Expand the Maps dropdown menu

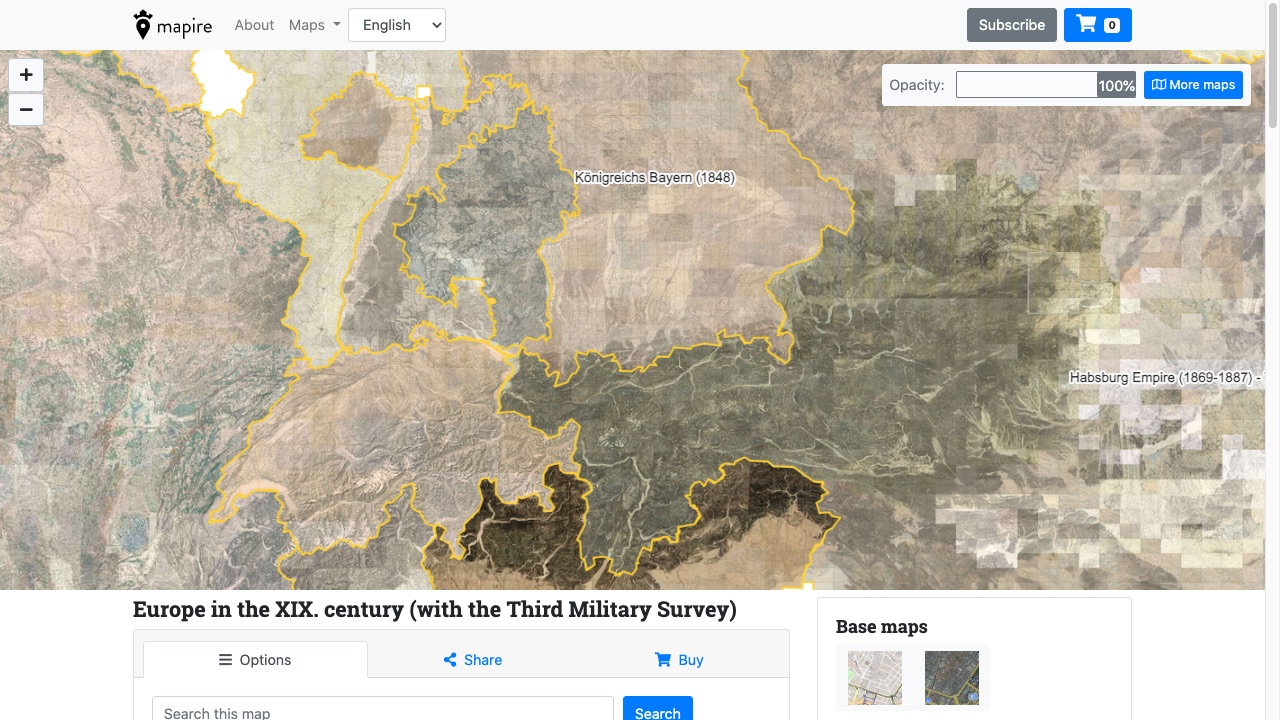[x=314, y=25]
